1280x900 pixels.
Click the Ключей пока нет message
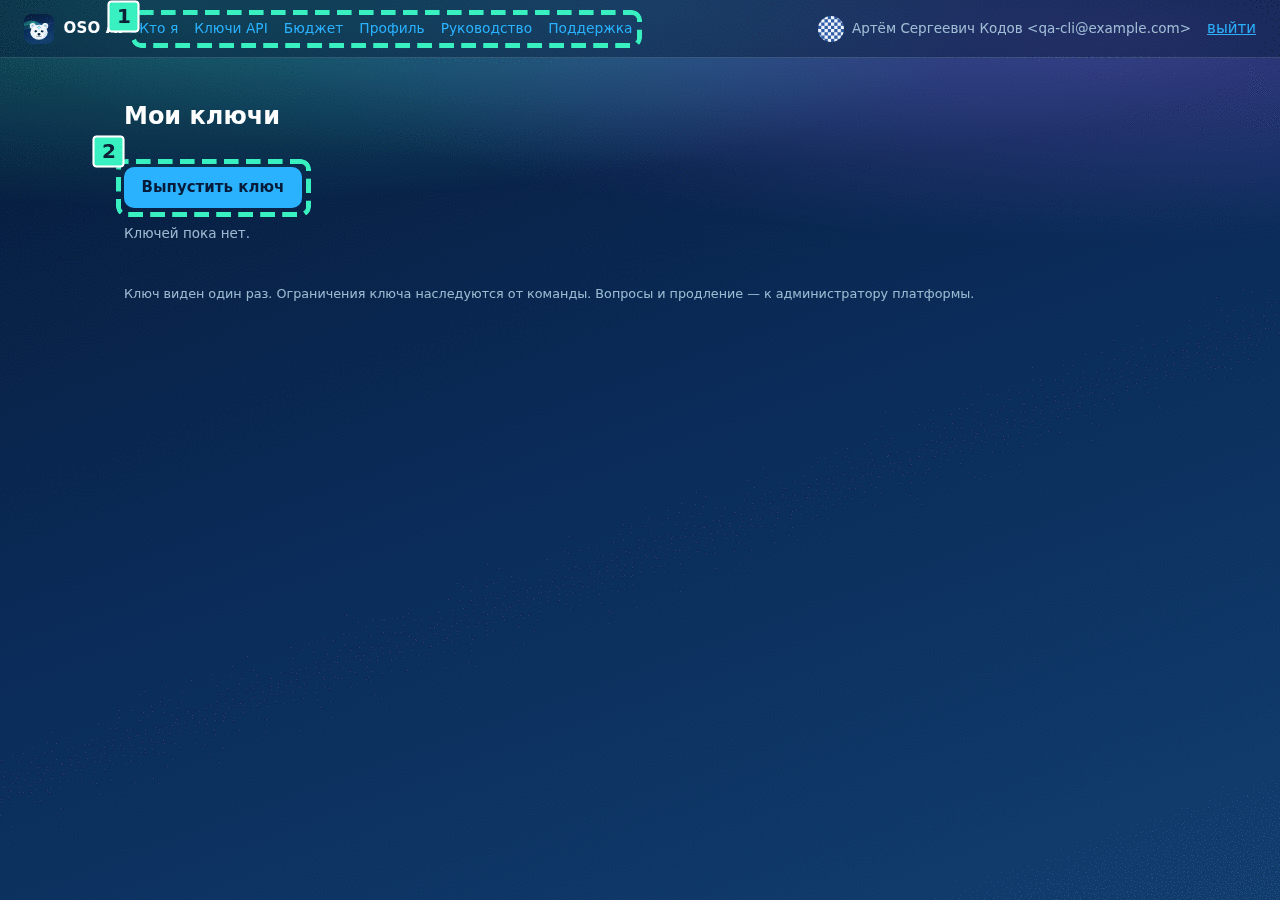click(x=187, y=233)
